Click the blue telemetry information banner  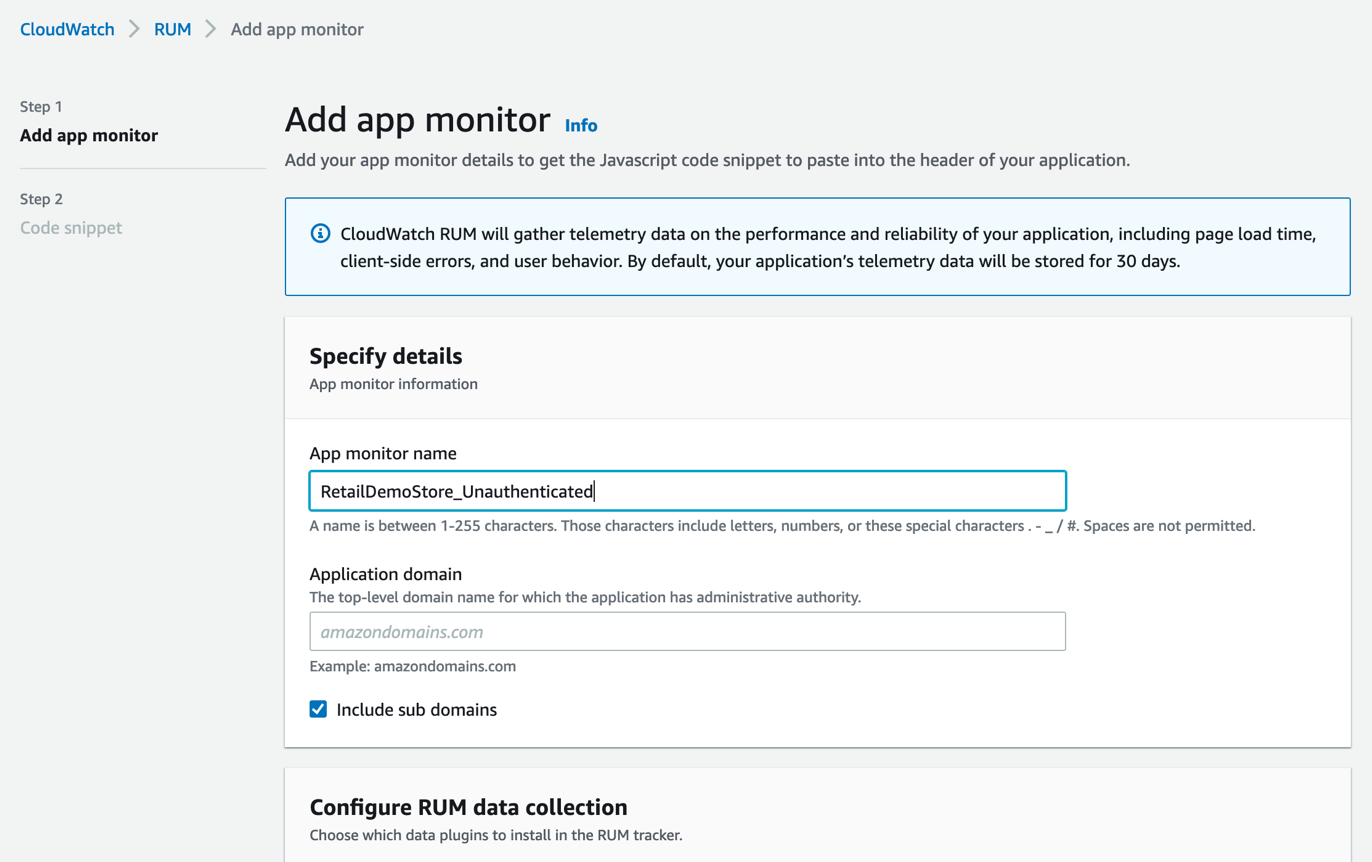pos(817,246)
